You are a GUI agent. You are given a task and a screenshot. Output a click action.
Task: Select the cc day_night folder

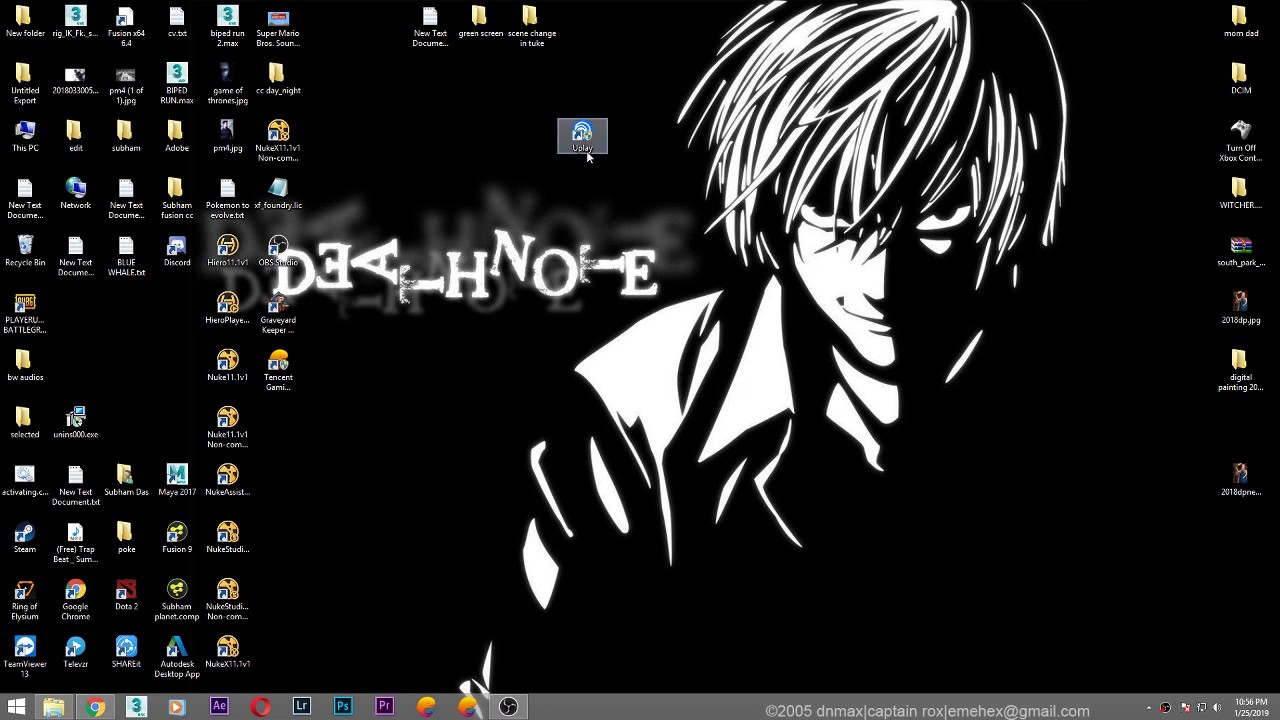278,79
